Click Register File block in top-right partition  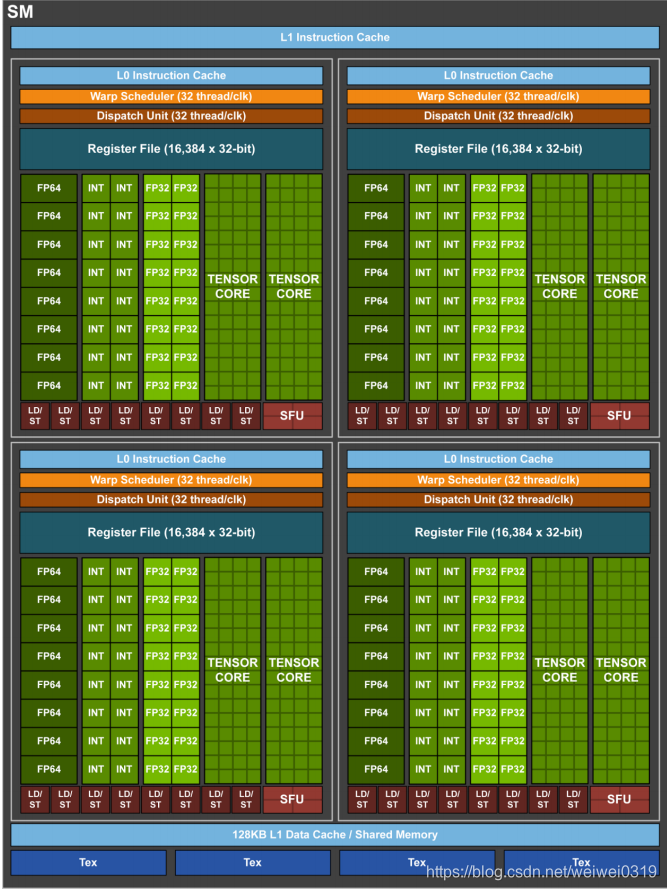click(x=498, y=149)
